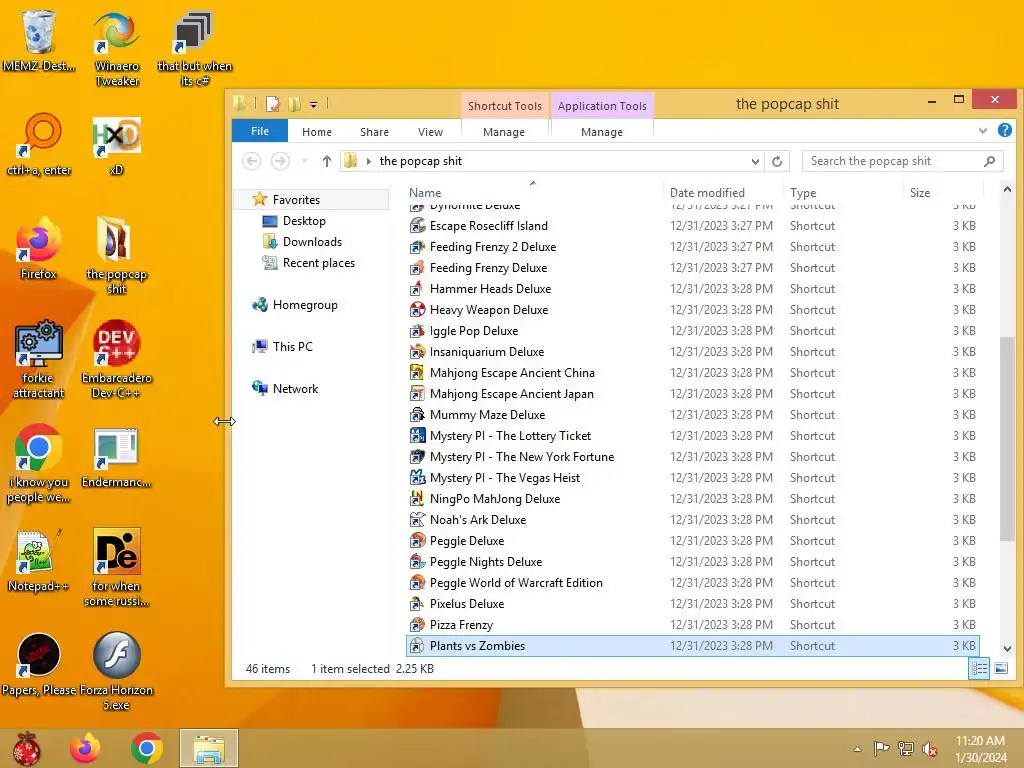Open recent locations dropdown arrow
This screenshot has height=768, width=1024.
coord(304,161)
